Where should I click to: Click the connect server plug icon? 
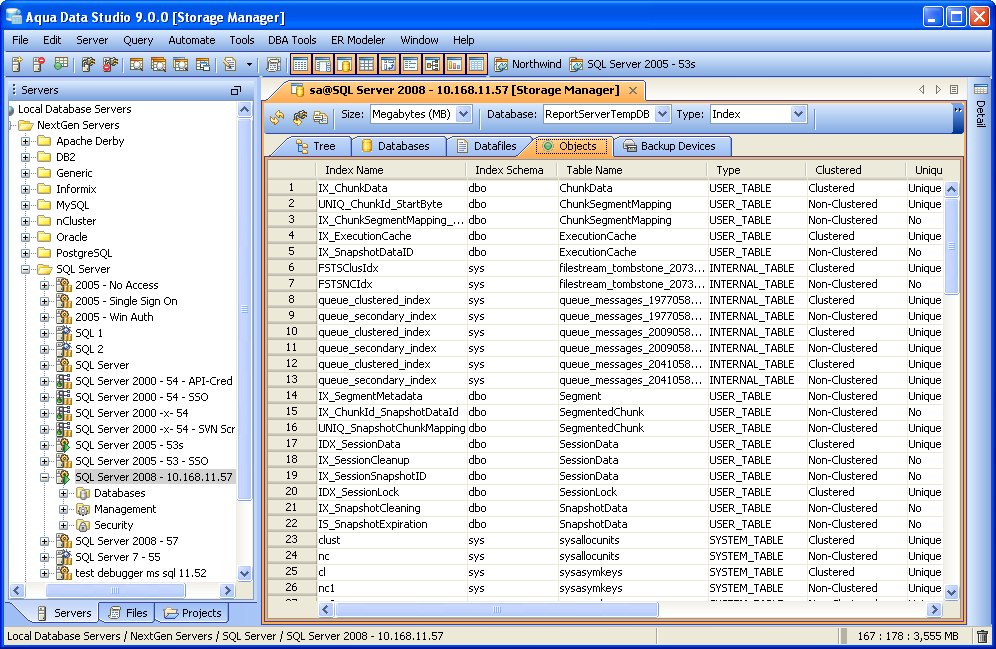(88, 64)
